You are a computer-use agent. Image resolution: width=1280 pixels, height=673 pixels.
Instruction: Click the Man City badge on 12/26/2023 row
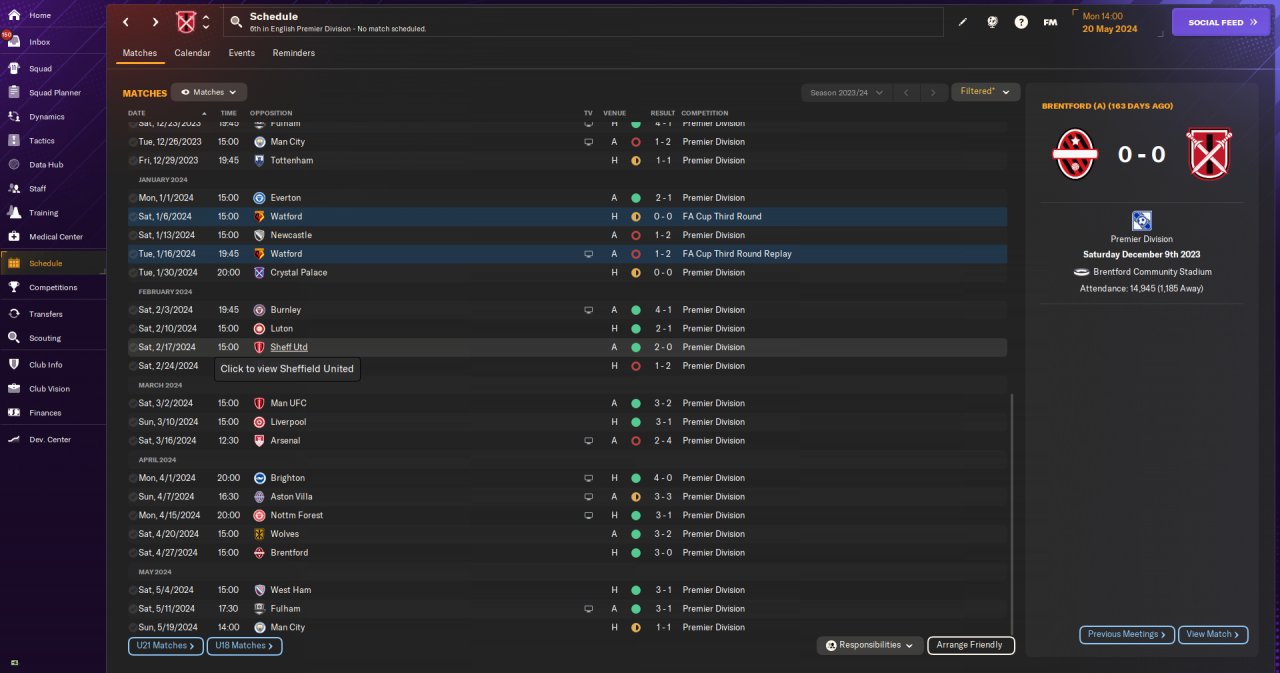click(259, 142)
